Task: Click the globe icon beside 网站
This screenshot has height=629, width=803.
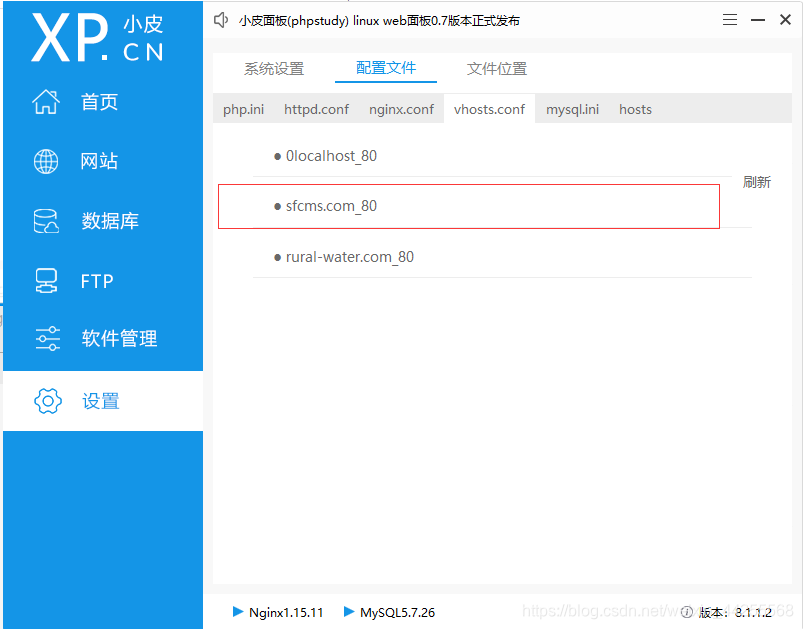Action: 46,161
